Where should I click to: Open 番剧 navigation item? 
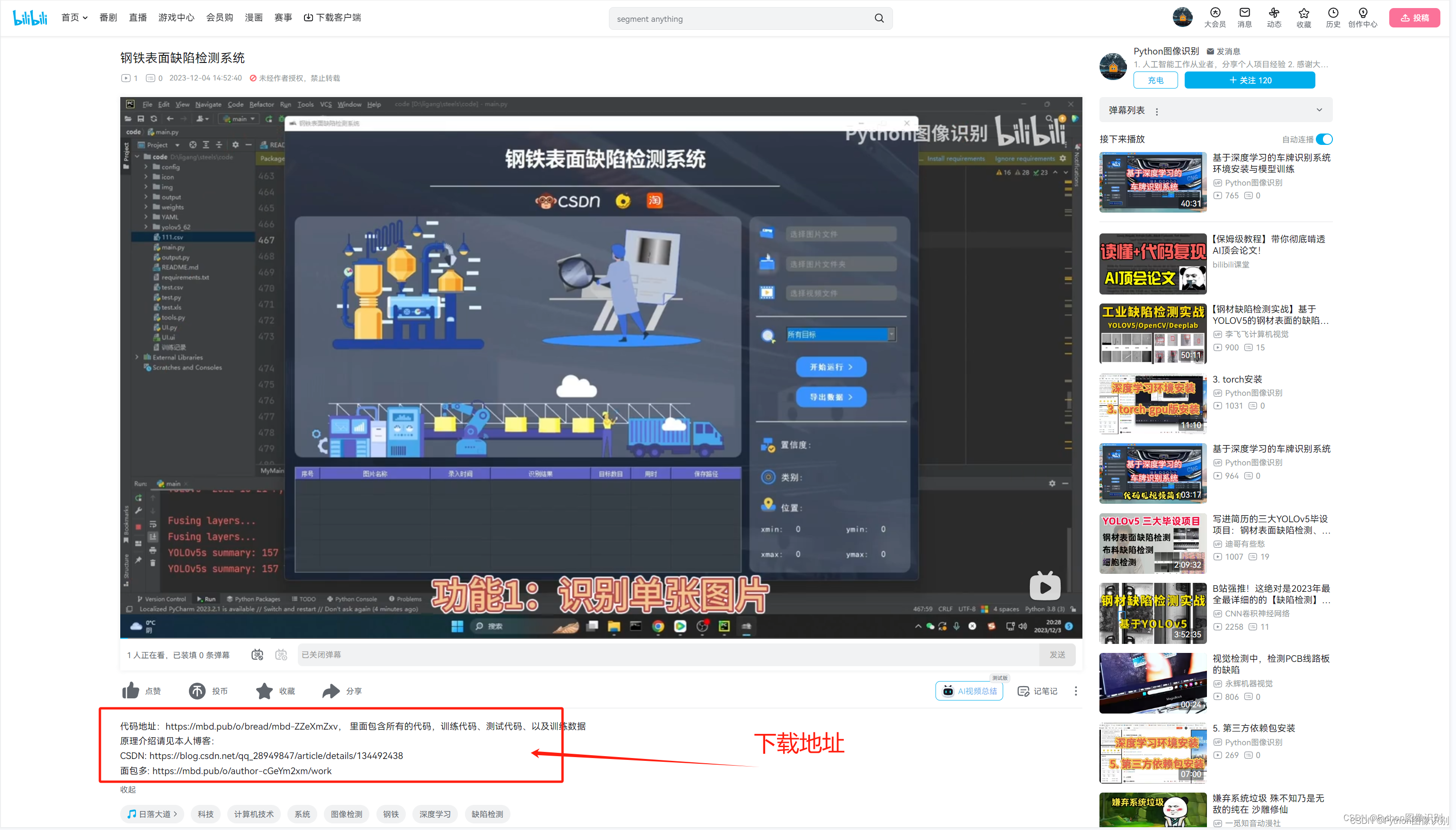point(108,18)
